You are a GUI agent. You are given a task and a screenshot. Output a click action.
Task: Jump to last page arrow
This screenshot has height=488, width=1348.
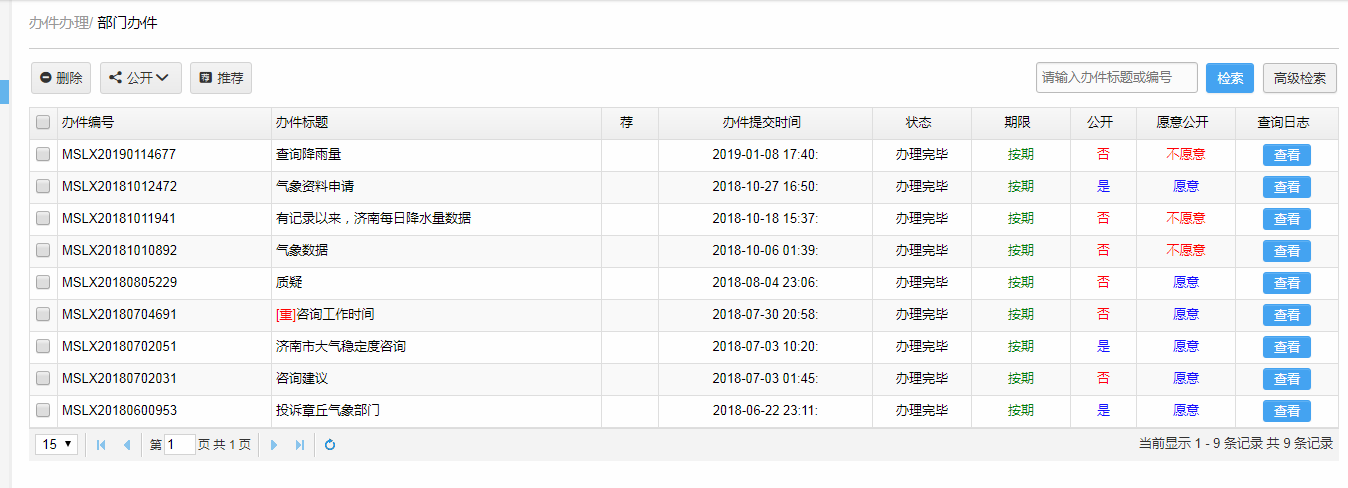(300, 445)
